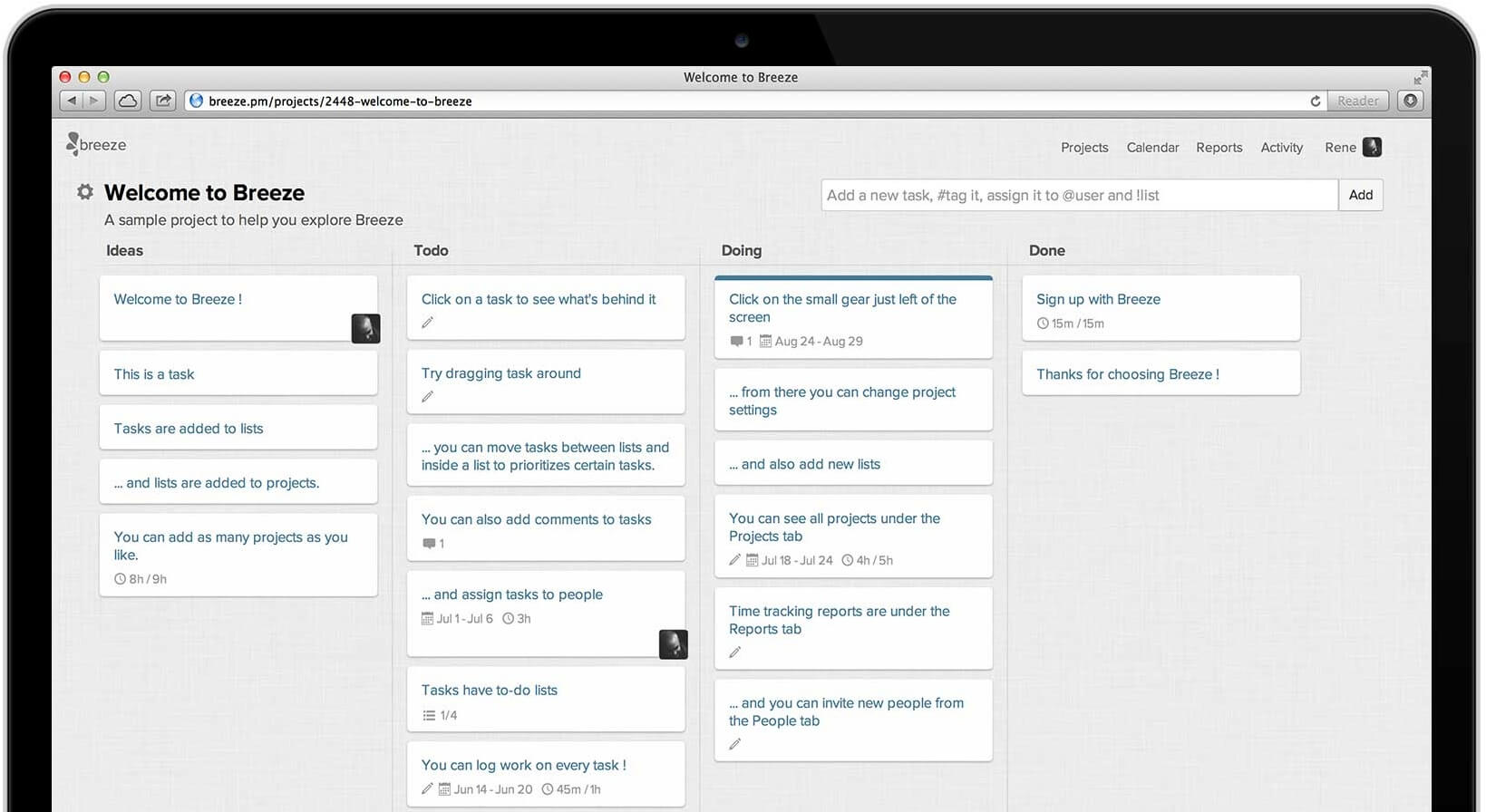Open the 'Thanks for choosing Breeze !' task
Image resolution: width=1486 pixels, height=812 pixels.
pyautogui.click(x=1127, y=374)
